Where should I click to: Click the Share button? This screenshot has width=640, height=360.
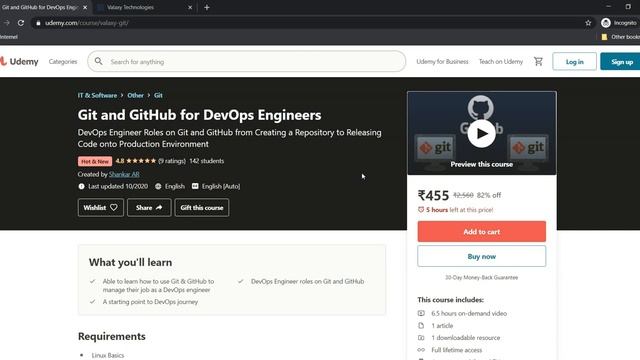pos(149,207)
